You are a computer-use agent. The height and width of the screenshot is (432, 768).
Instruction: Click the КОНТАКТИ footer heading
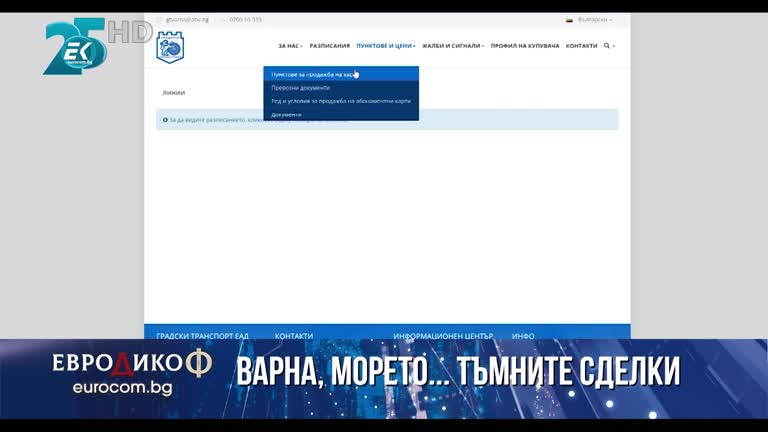[x=293, y=336]
